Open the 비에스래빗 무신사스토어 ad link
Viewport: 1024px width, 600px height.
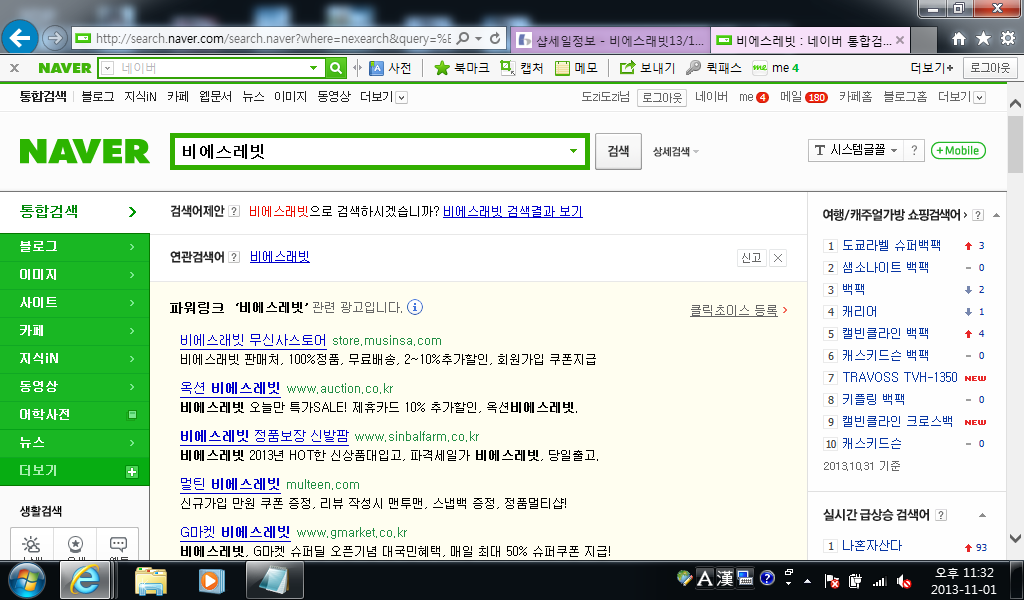pyautogui.click(x=253, y=340)
